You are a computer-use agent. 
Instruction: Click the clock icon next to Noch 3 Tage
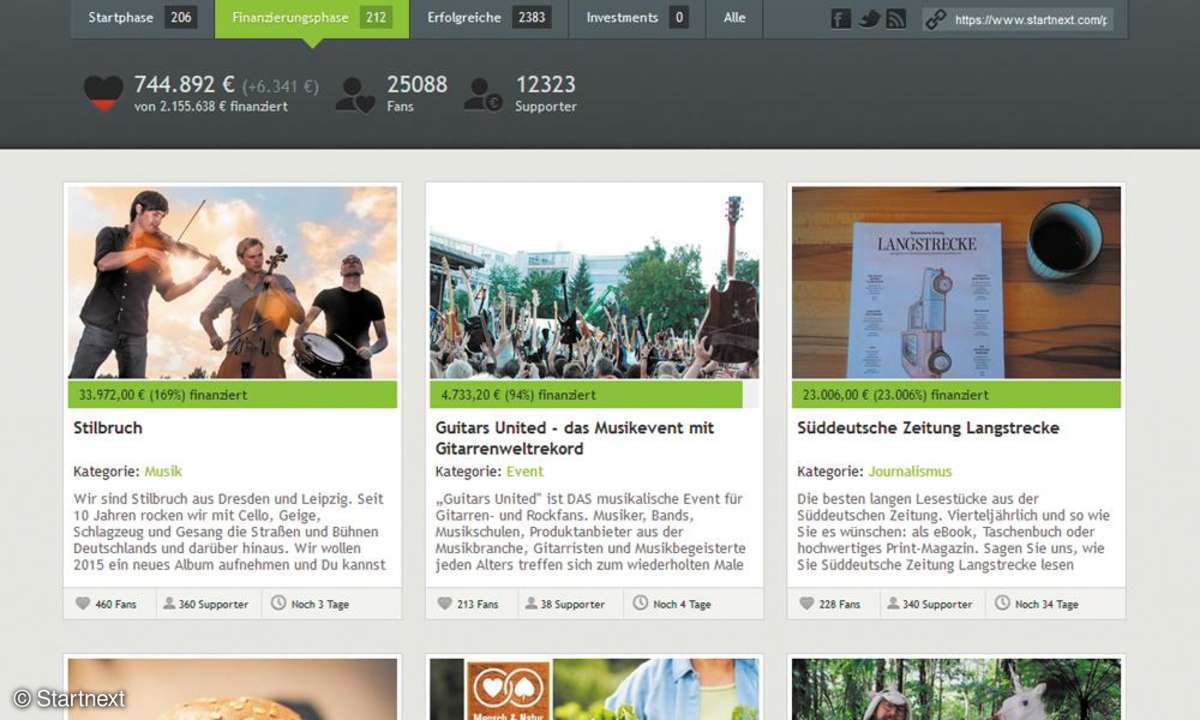tap(278, 604)
